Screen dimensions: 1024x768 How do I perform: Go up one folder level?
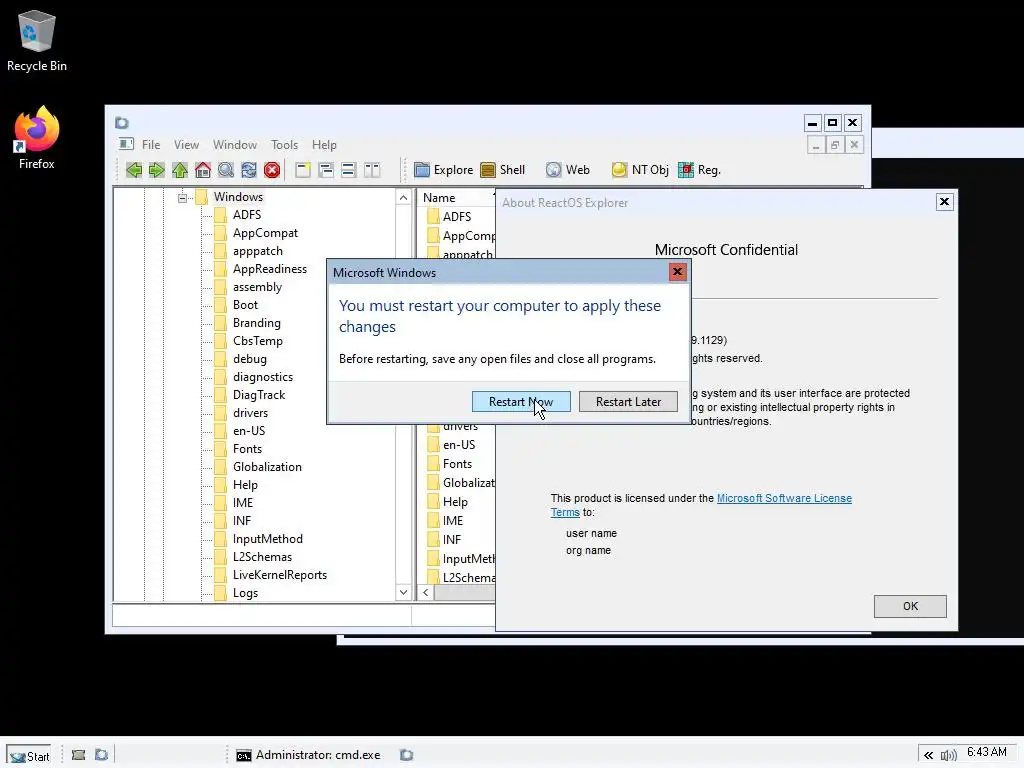180,170
